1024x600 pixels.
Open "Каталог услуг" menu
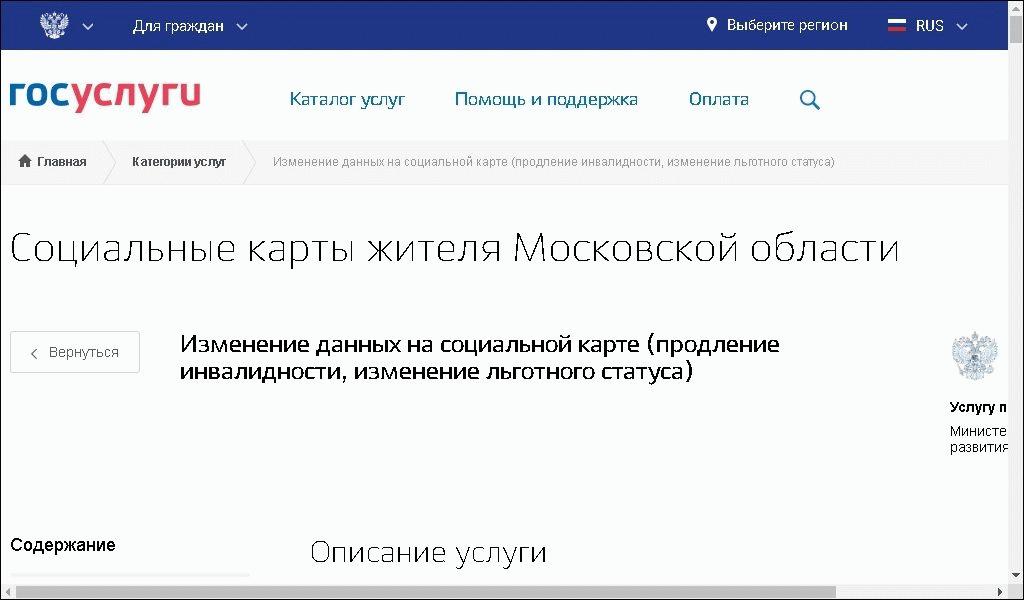347,99
